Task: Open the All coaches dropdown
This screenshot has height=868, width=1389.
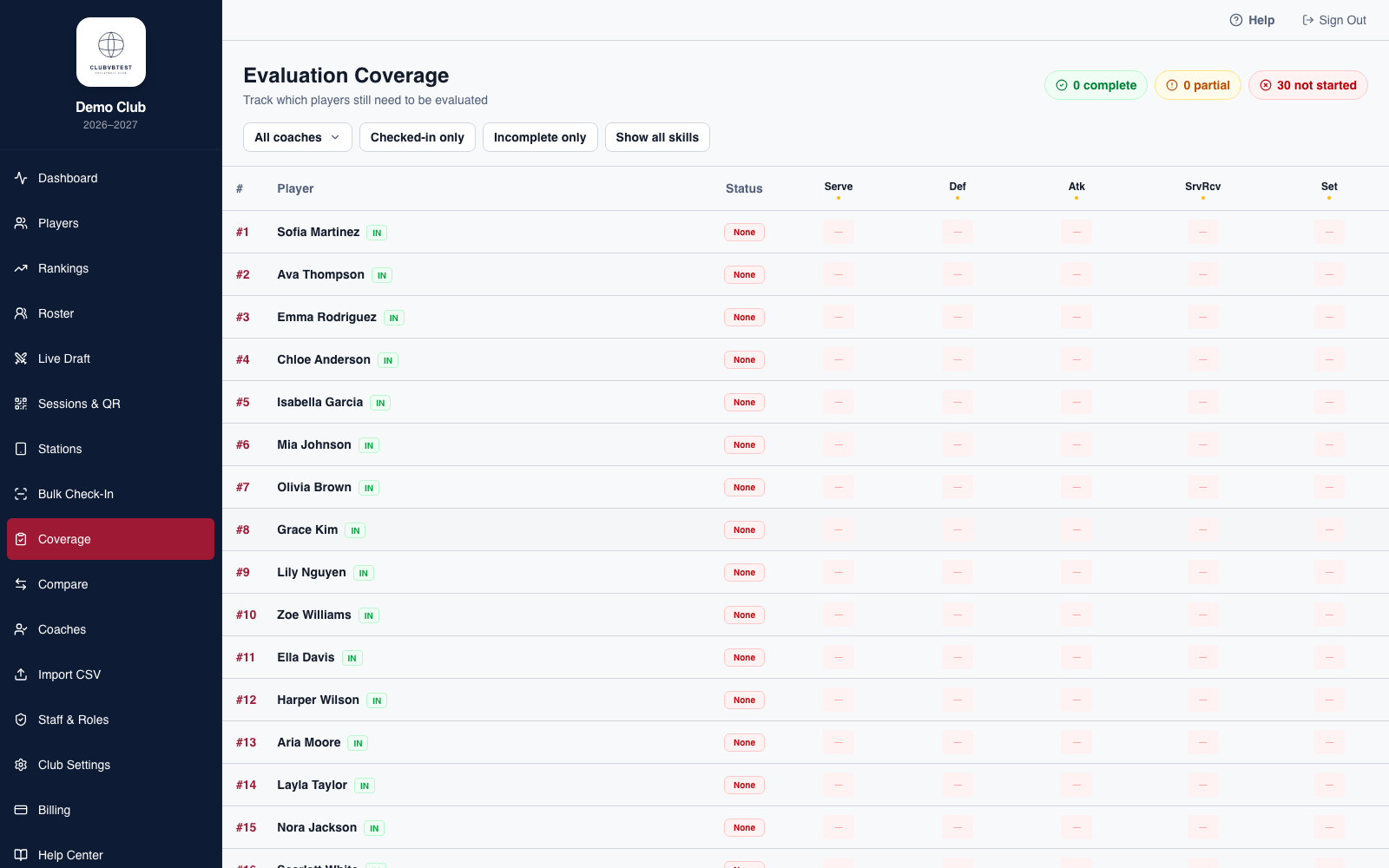Action: click(x=298, y=137)
